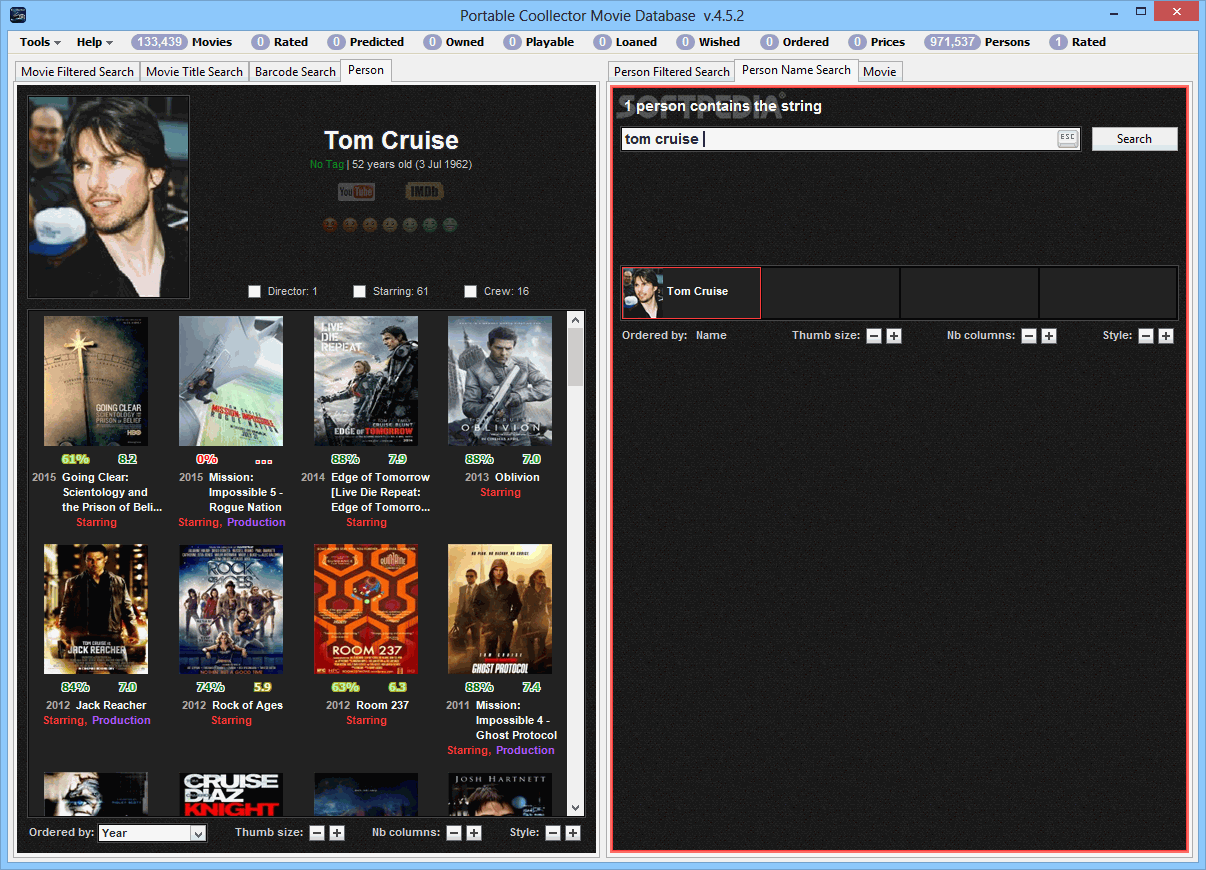
Task: Click Style plus in Person Name Search results
Action: click(1166, 336)
